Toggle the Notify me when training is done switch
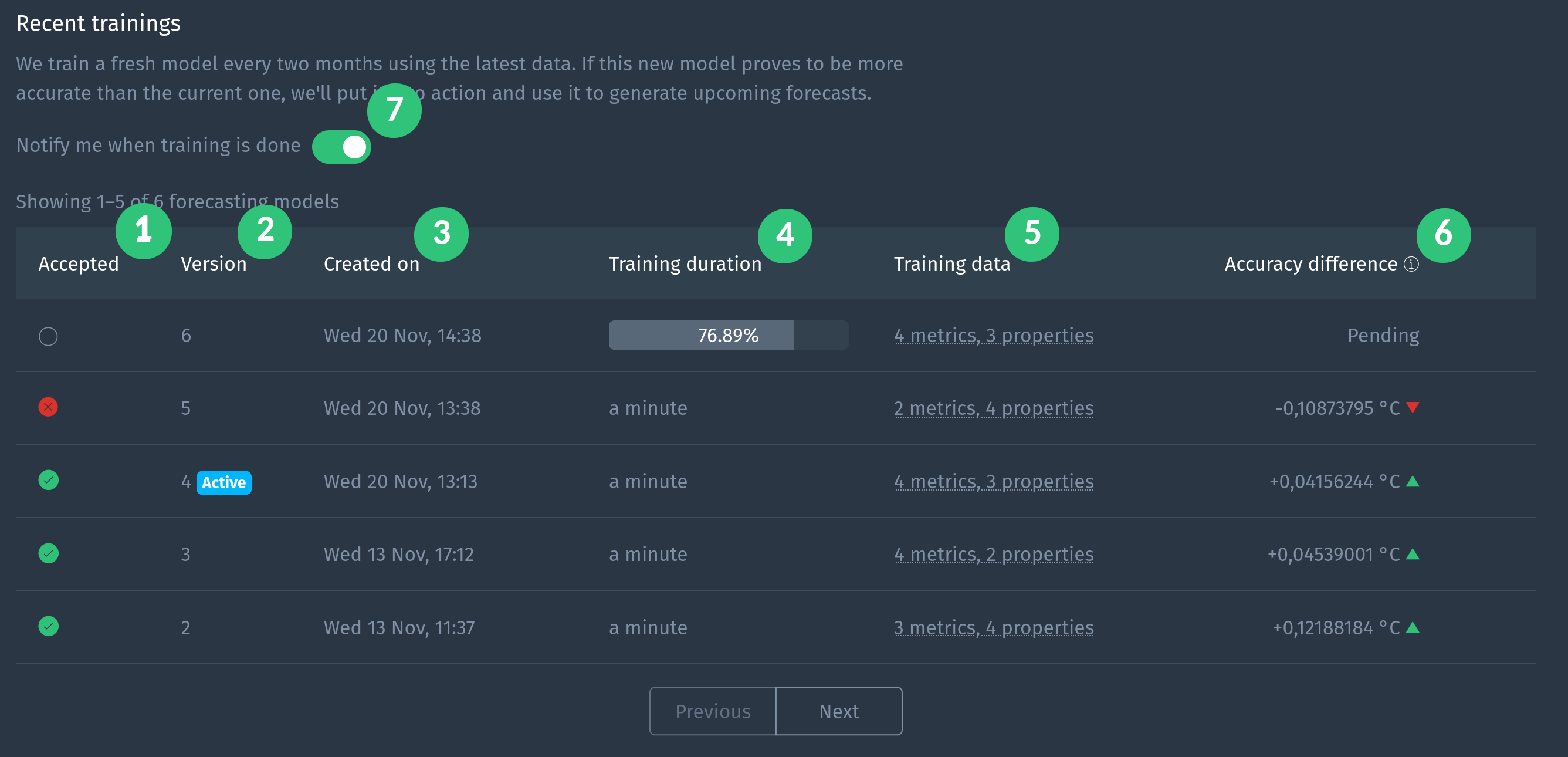This screenshot has width=1568, height=757. (x=341, y=147)
